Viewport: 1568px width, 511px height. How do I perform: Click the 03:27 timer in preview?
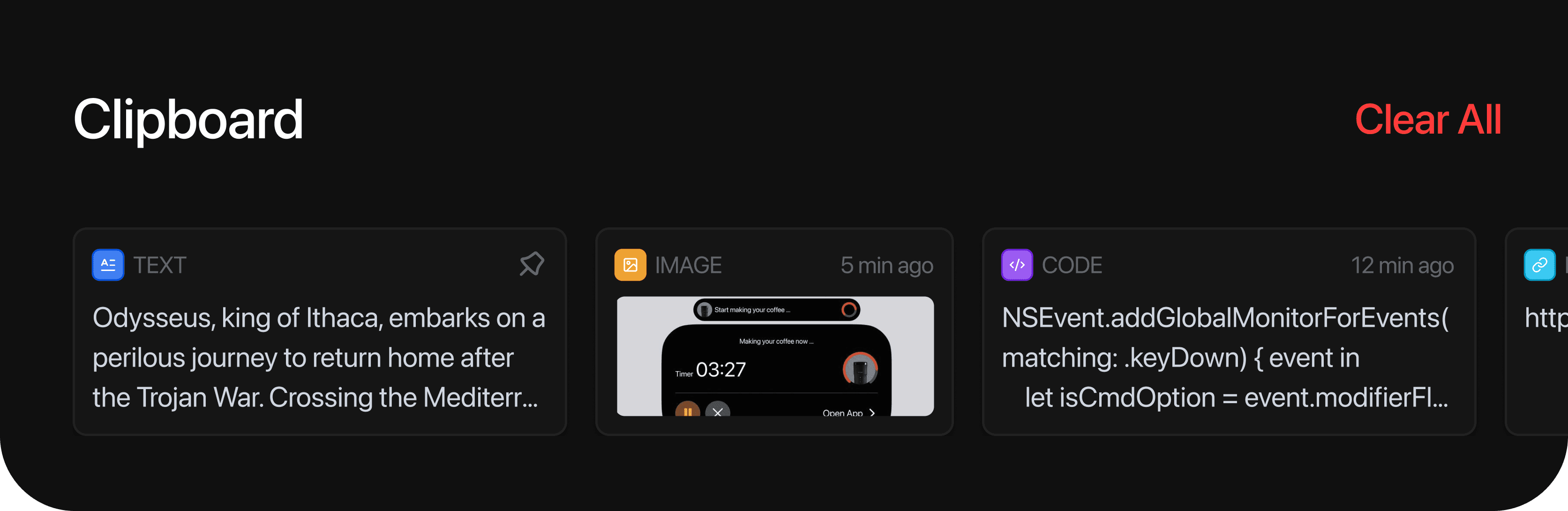pyautogui.click(x=720, y=370)
